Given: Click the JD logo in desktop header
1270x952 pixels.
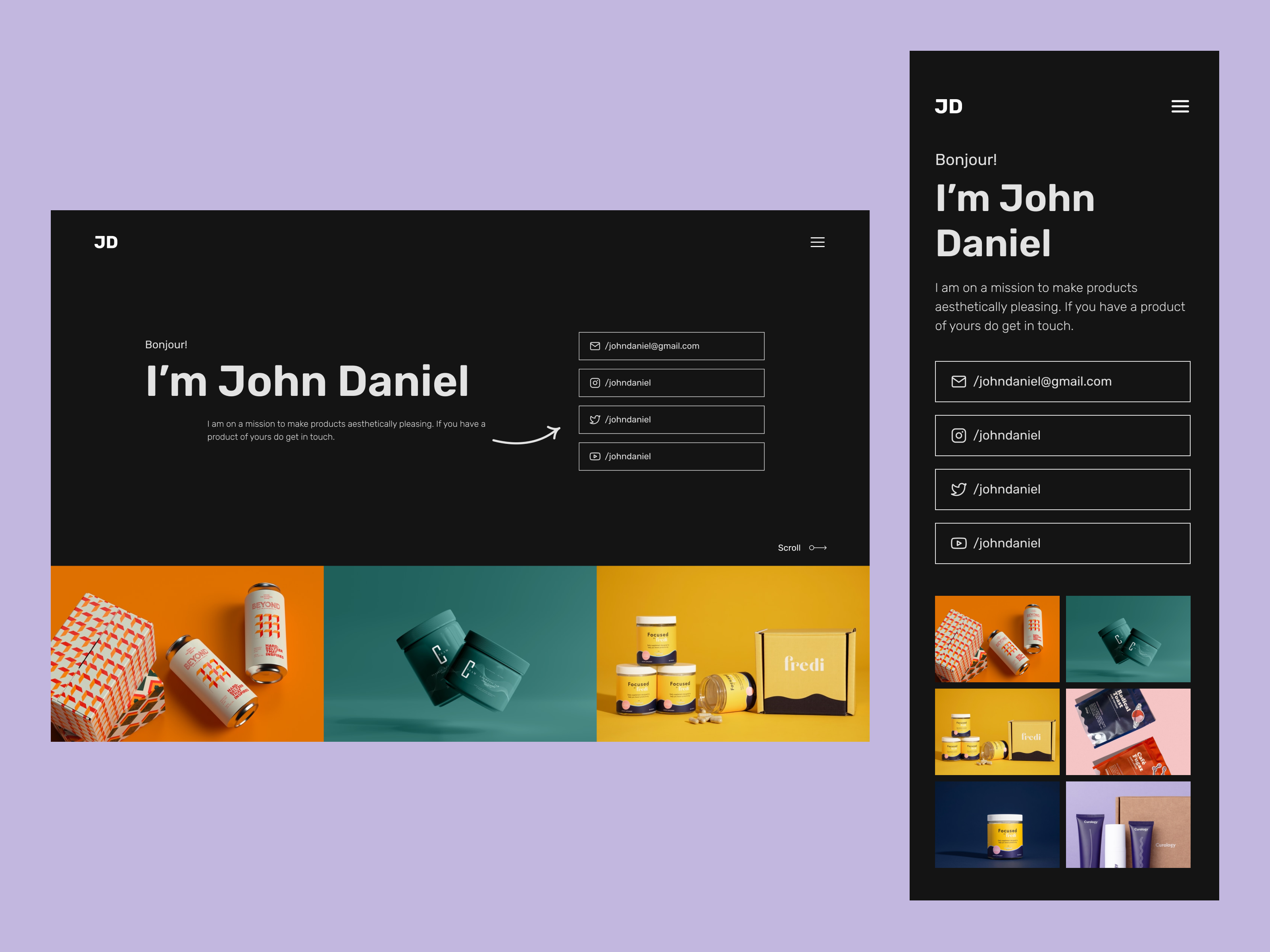Looking at the screenshot, I should [x=106, y=242].
